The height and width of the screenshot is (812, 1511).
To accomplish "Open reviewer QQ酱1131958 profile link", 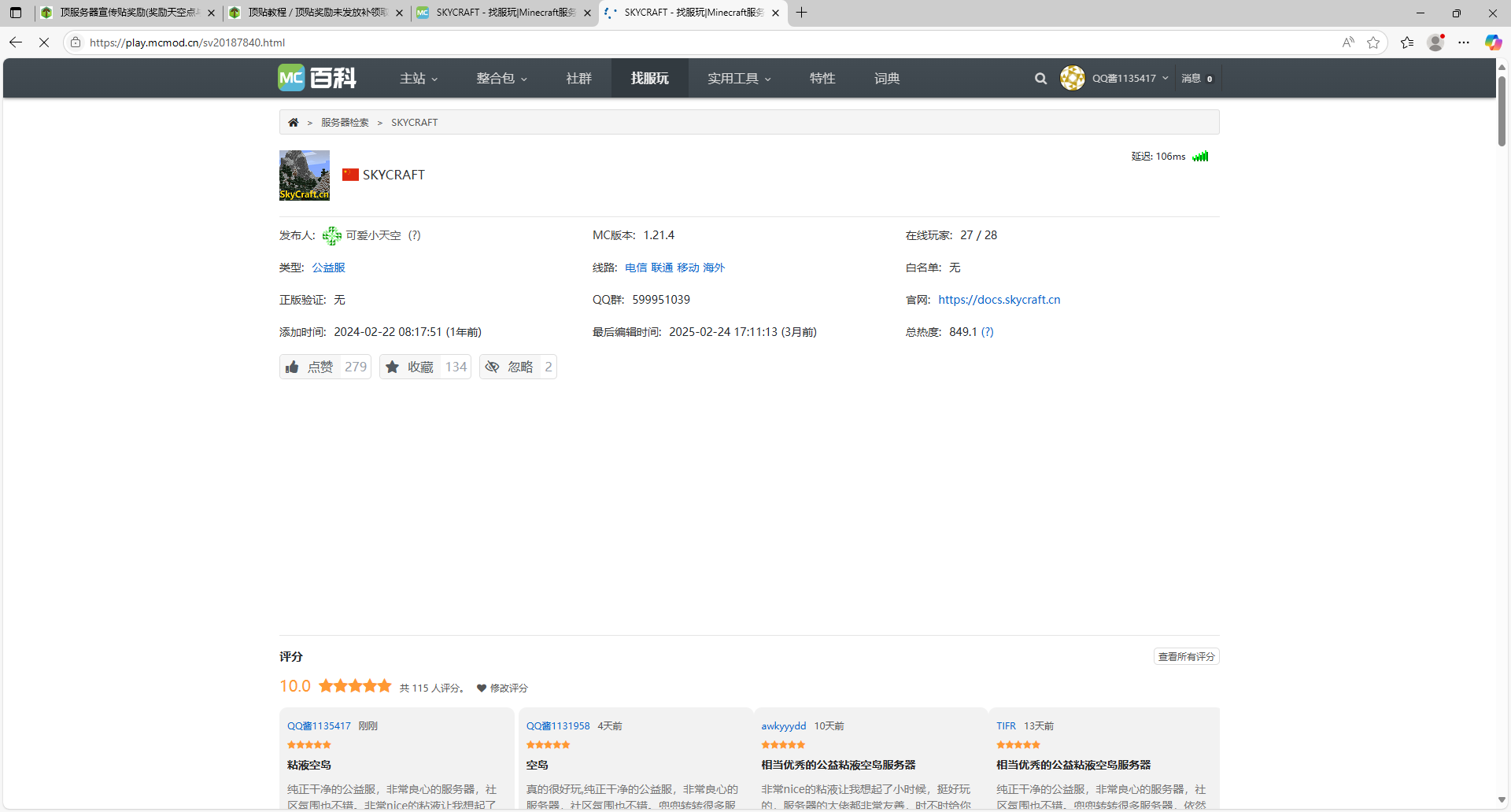I will pos(558,725).
